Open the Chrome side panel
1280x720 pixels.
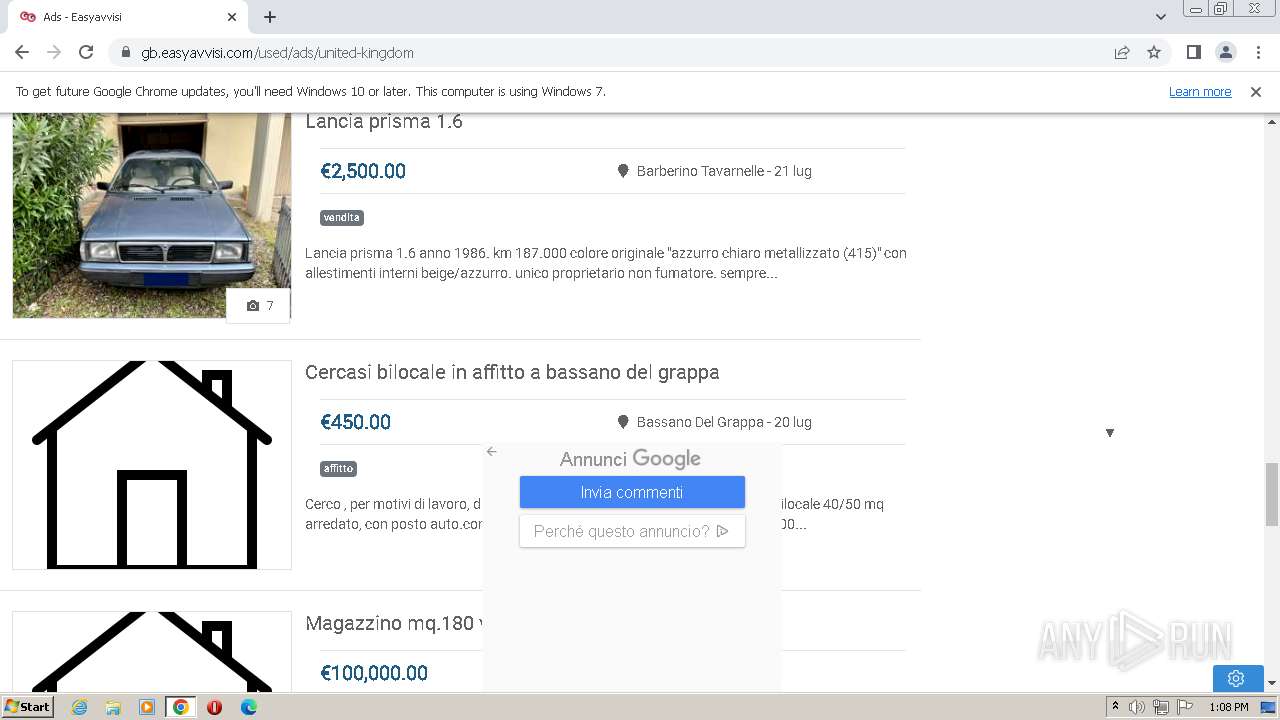(1193, 52)
